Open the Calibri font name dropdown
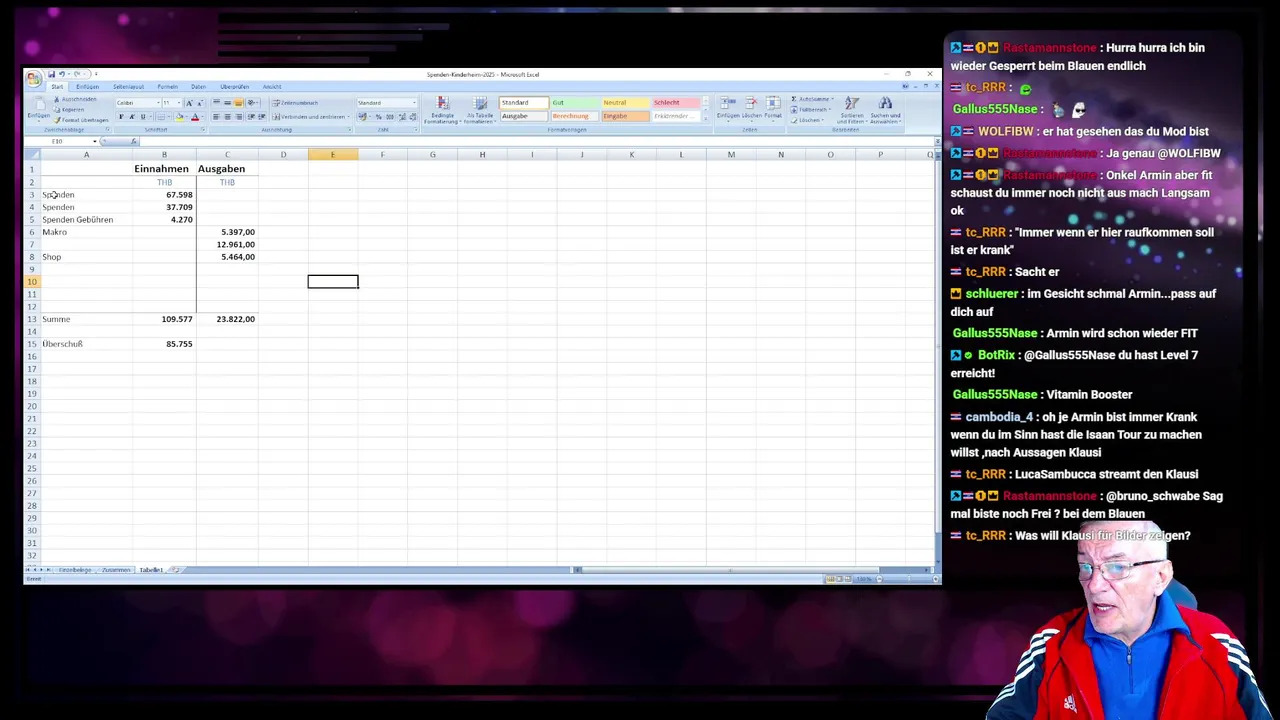 click(x=158, y=103)
